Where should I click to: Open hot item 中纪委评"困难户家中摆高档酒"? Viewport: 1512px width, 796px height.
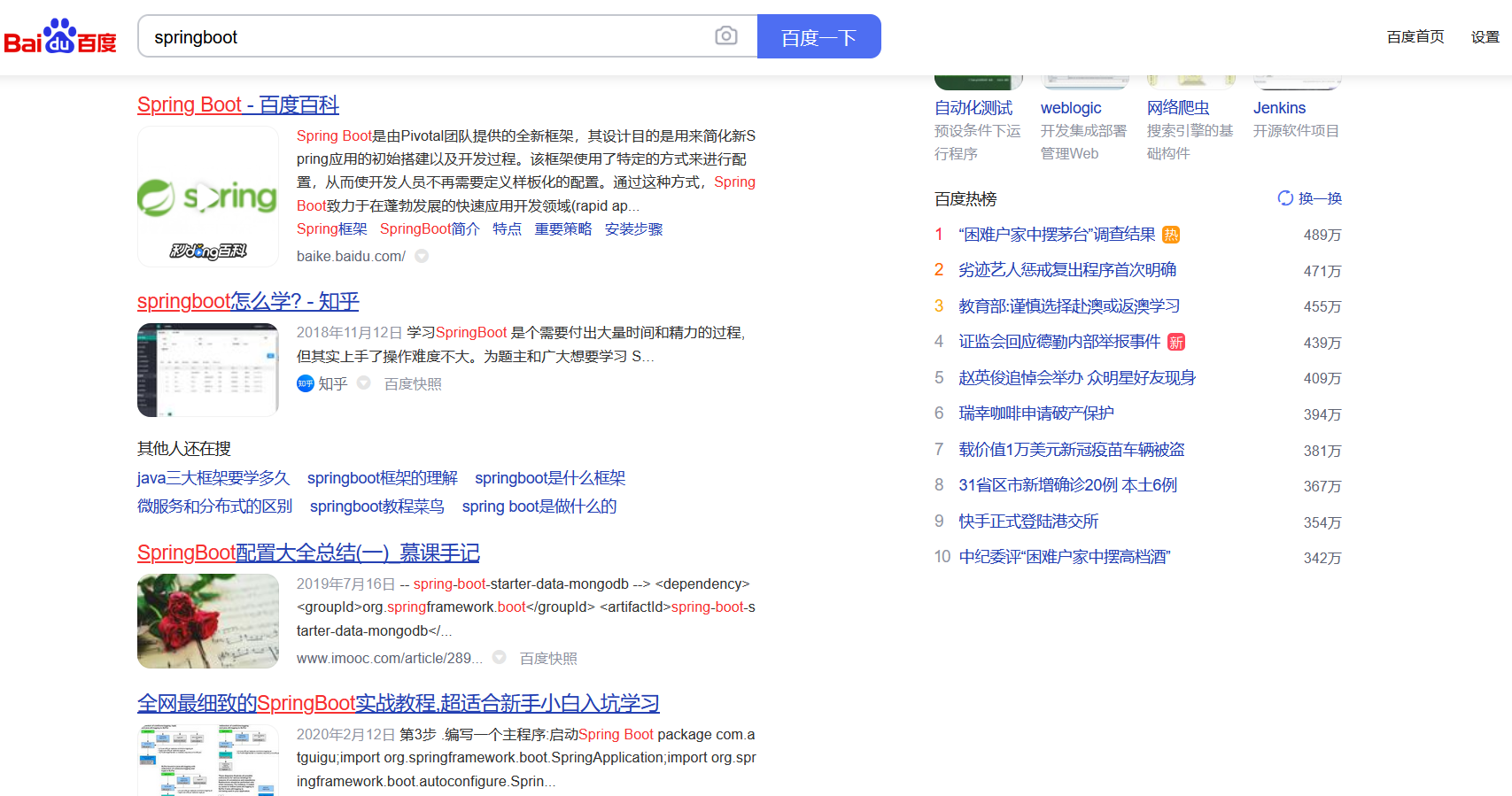[1065, 557]
